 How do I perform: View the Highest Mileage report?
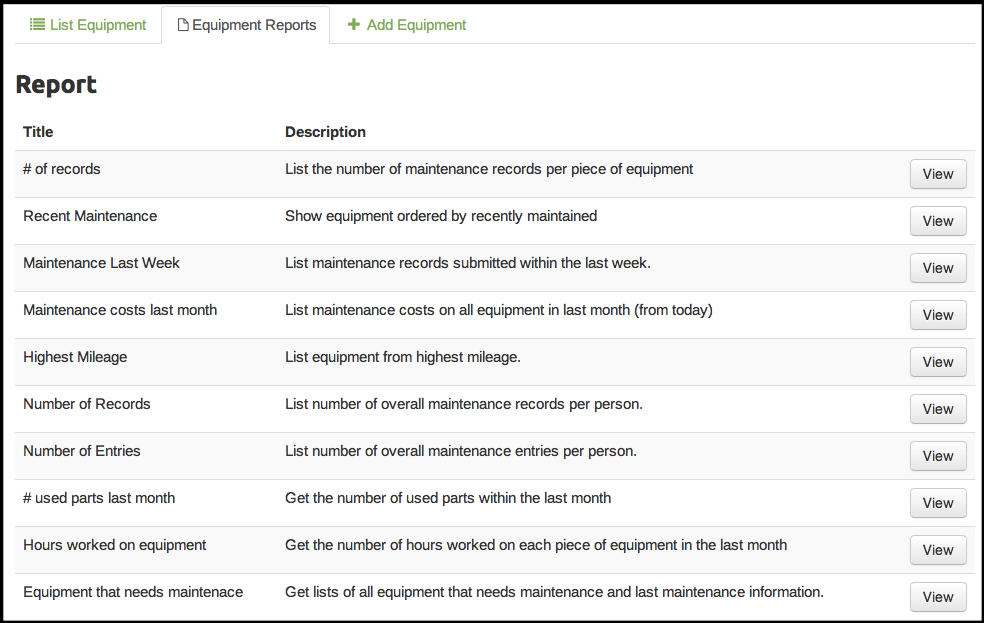pos(937,362)
